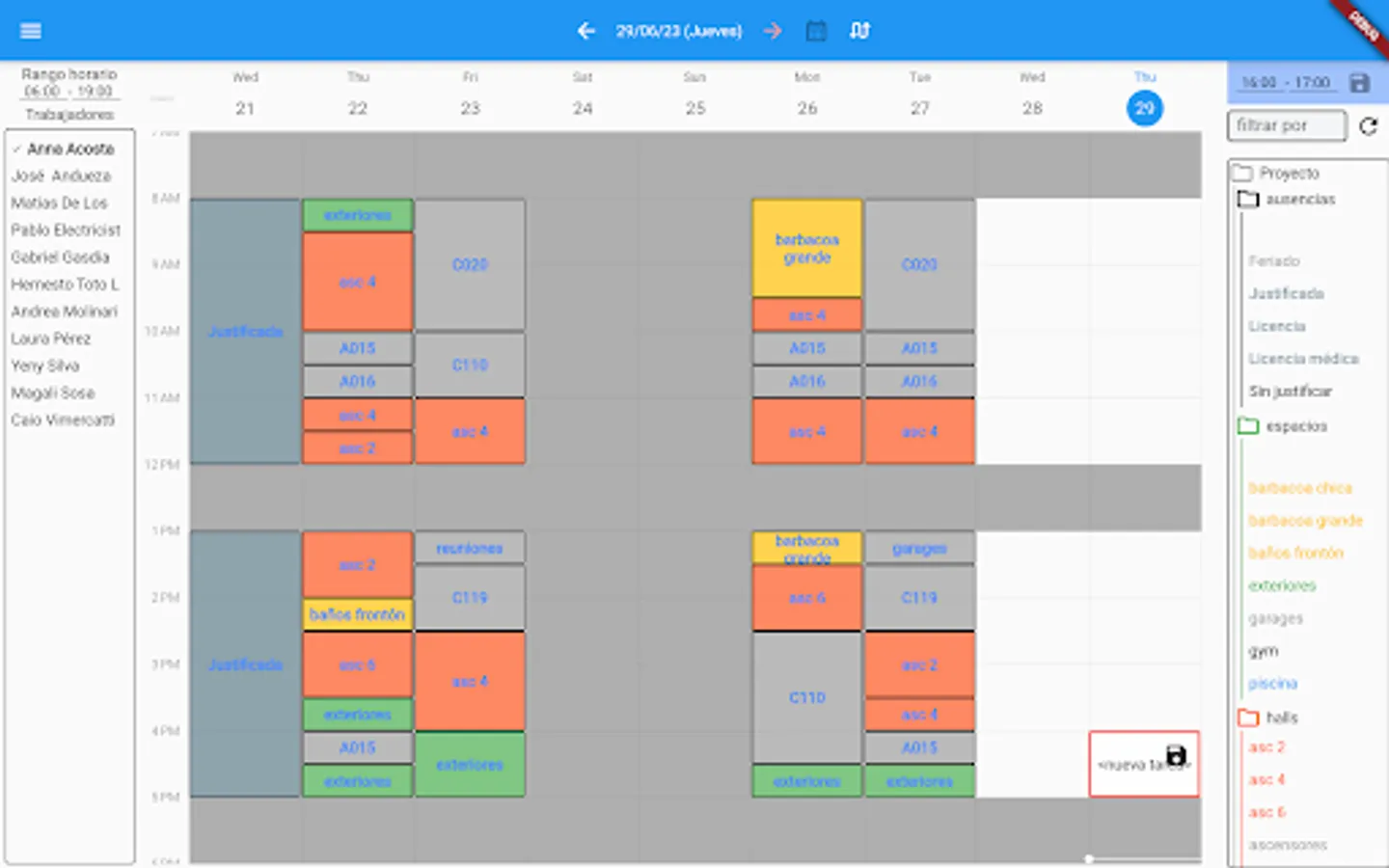Image resolution: width=1389 pixels, height=868 pixels.
Task: Click the swap arrows icon in top bar
Action: click(x=859, y=31)
